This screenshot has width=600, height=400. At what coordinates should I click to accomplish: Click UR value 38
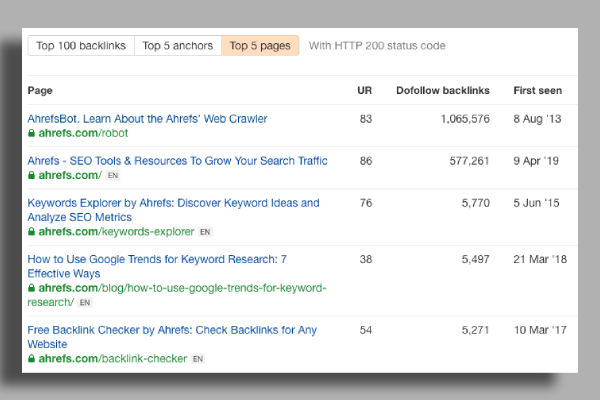pos(366,259)
